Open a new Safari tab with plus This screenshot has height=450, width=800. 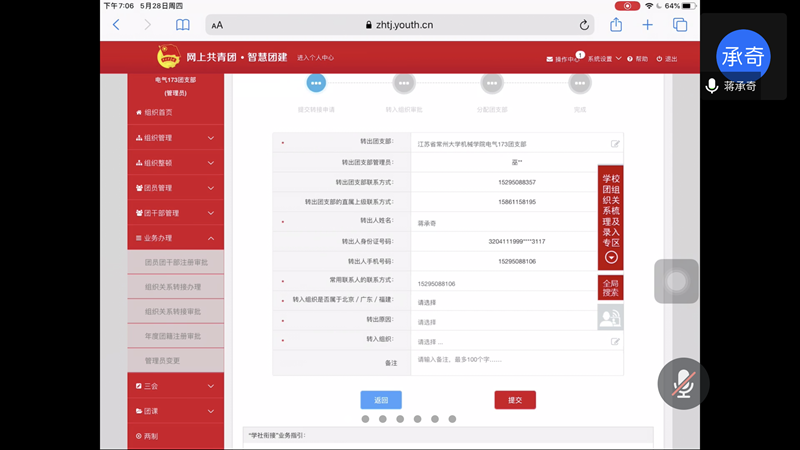pyautogui.click(x=648, y=25)
